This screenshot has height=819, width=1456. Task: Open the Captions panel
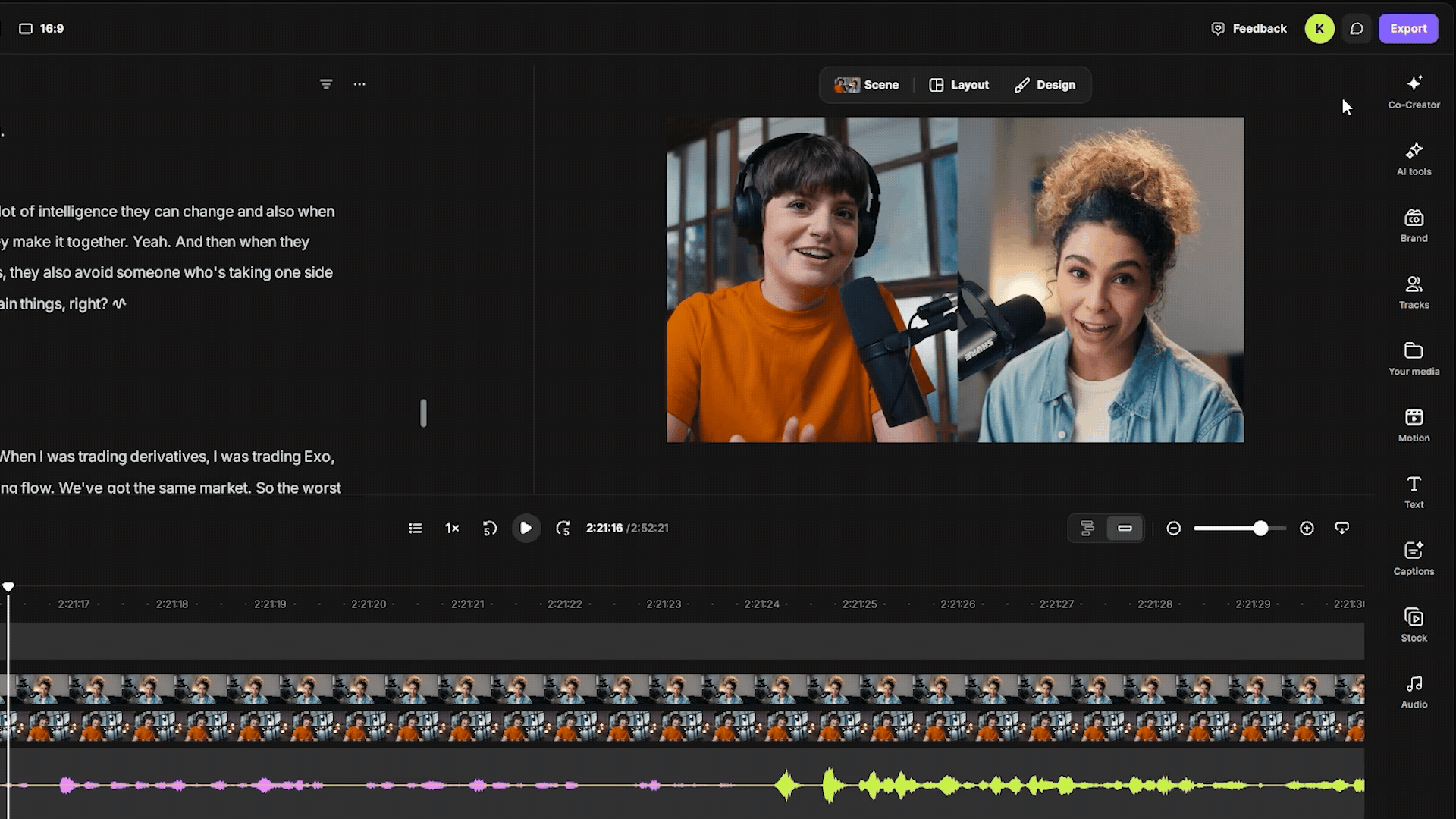1414,560
